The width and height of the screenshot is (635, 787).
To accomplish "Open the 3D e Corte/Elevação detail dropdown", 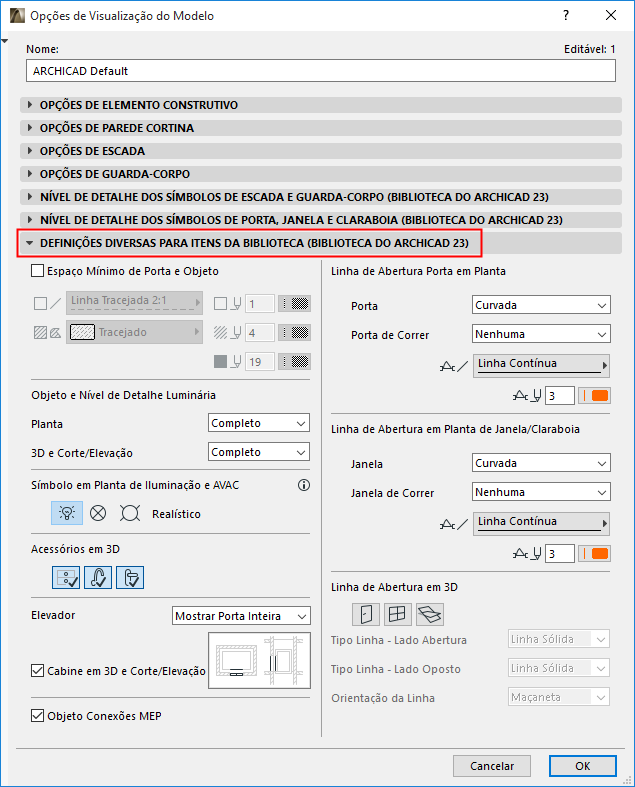I will (259, 452).
